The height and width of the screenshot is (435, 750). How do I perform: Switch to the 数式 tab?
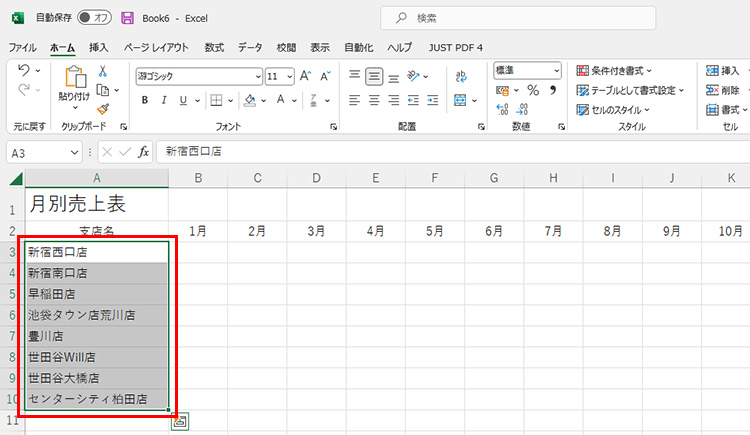pos(214,47)
